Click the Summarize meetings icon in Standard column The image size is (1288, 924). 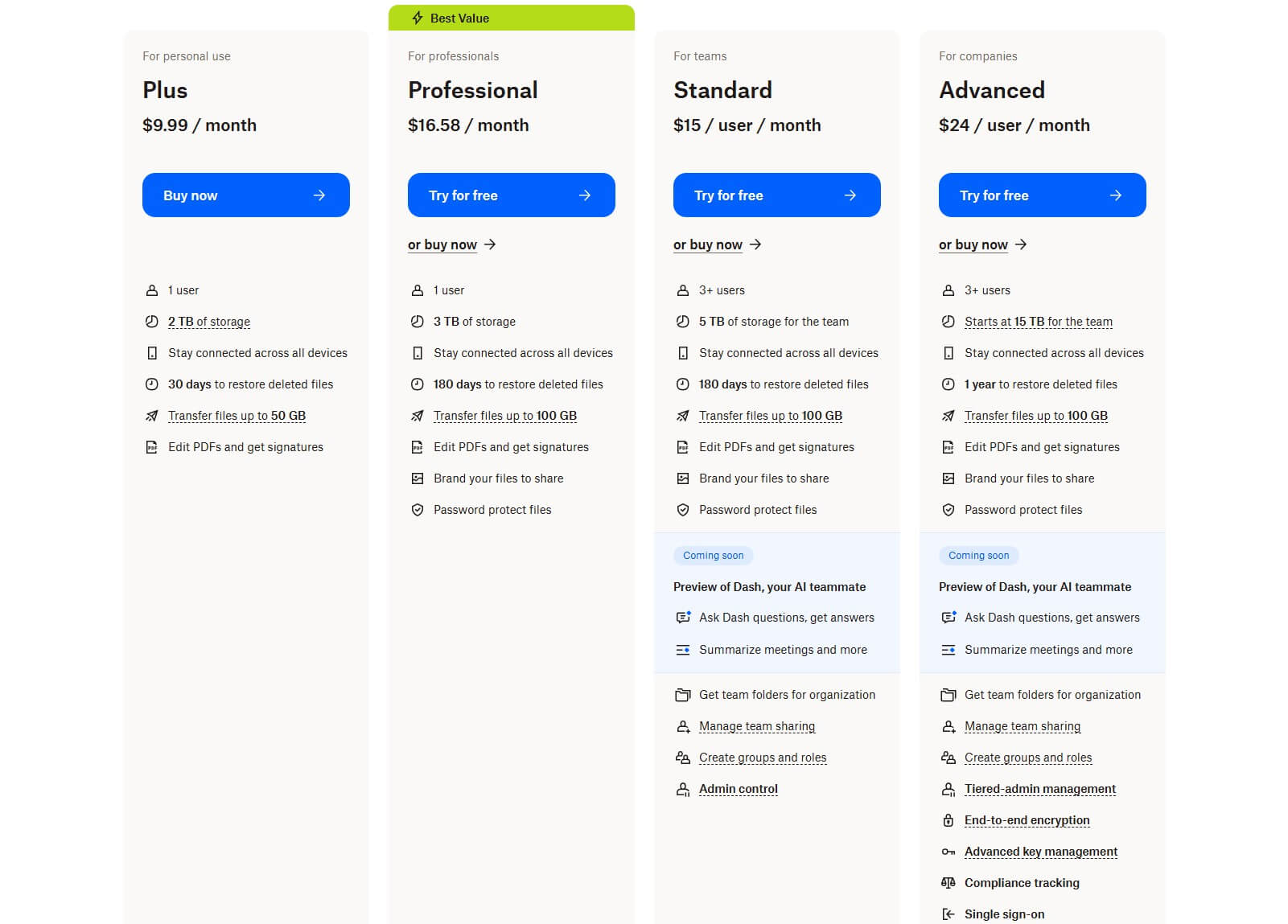(x=683, y=650)
